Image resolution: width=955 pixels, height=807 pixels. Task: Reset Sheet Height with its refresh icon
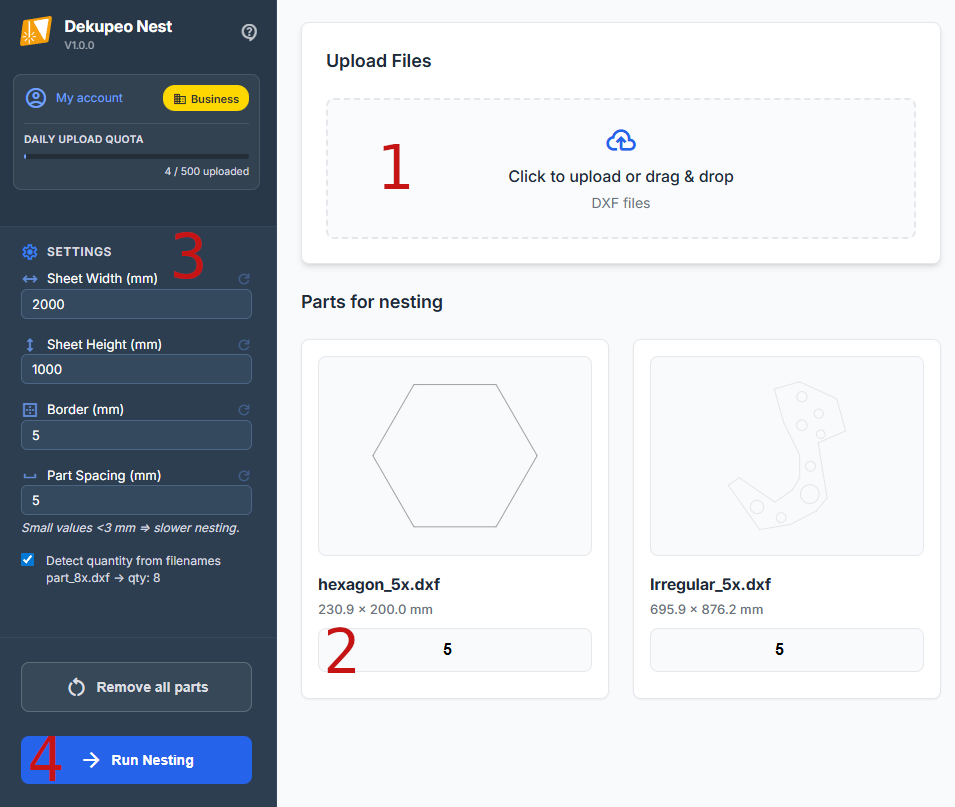click(244, 345)
